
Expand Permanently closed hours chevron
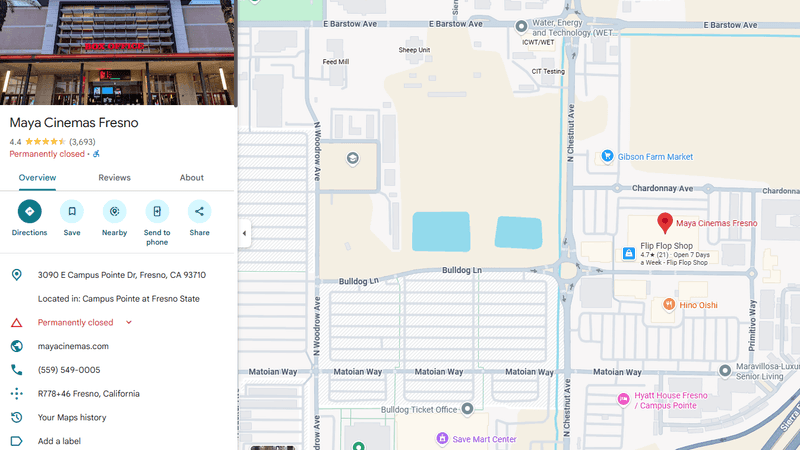(129, 322)
